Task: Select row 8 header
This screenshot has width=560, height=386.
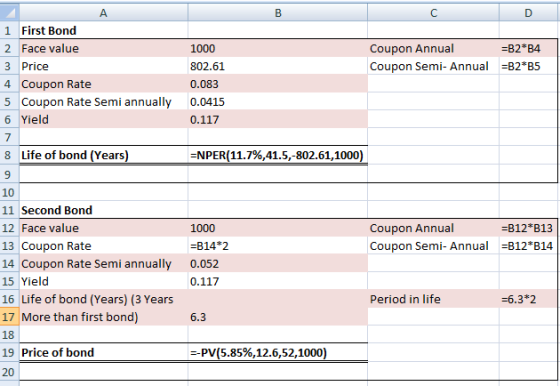Action: tap(9, 155)
